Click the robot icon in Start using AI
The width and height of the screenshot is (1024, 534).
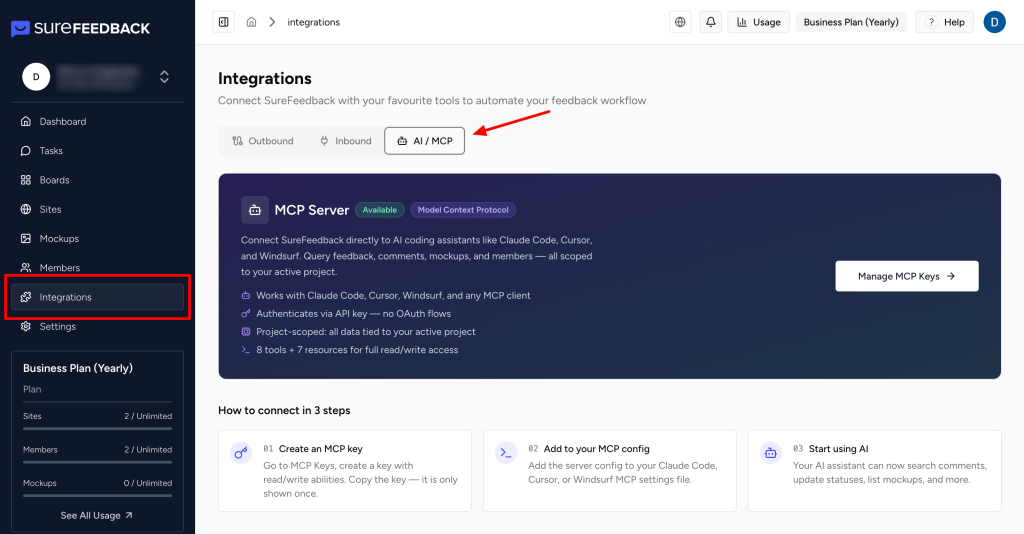[x=771, y=452]
